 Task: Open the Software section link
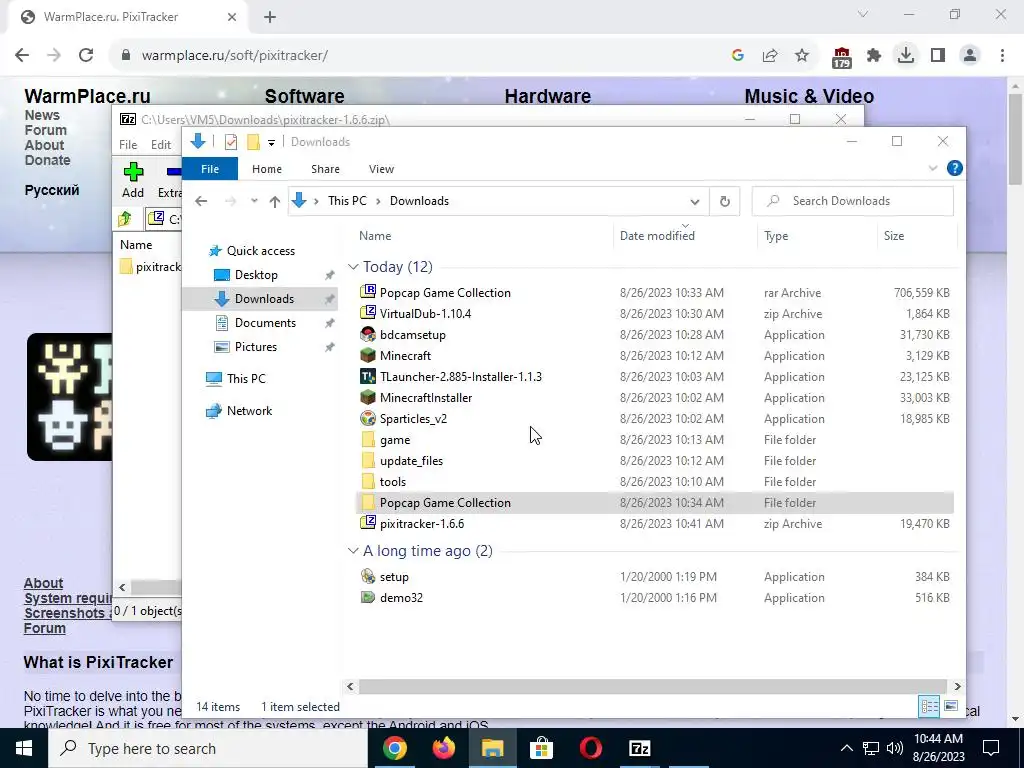pyautogui.click(x=304, y=96)
